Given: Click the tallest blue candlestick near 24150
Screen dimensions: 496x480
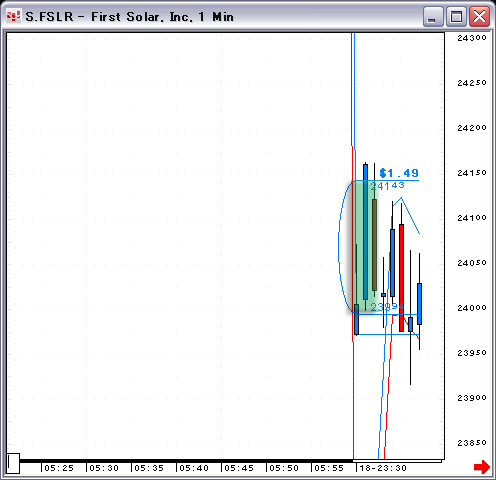Looking at the screenshot, I should [x=366, y=232].
